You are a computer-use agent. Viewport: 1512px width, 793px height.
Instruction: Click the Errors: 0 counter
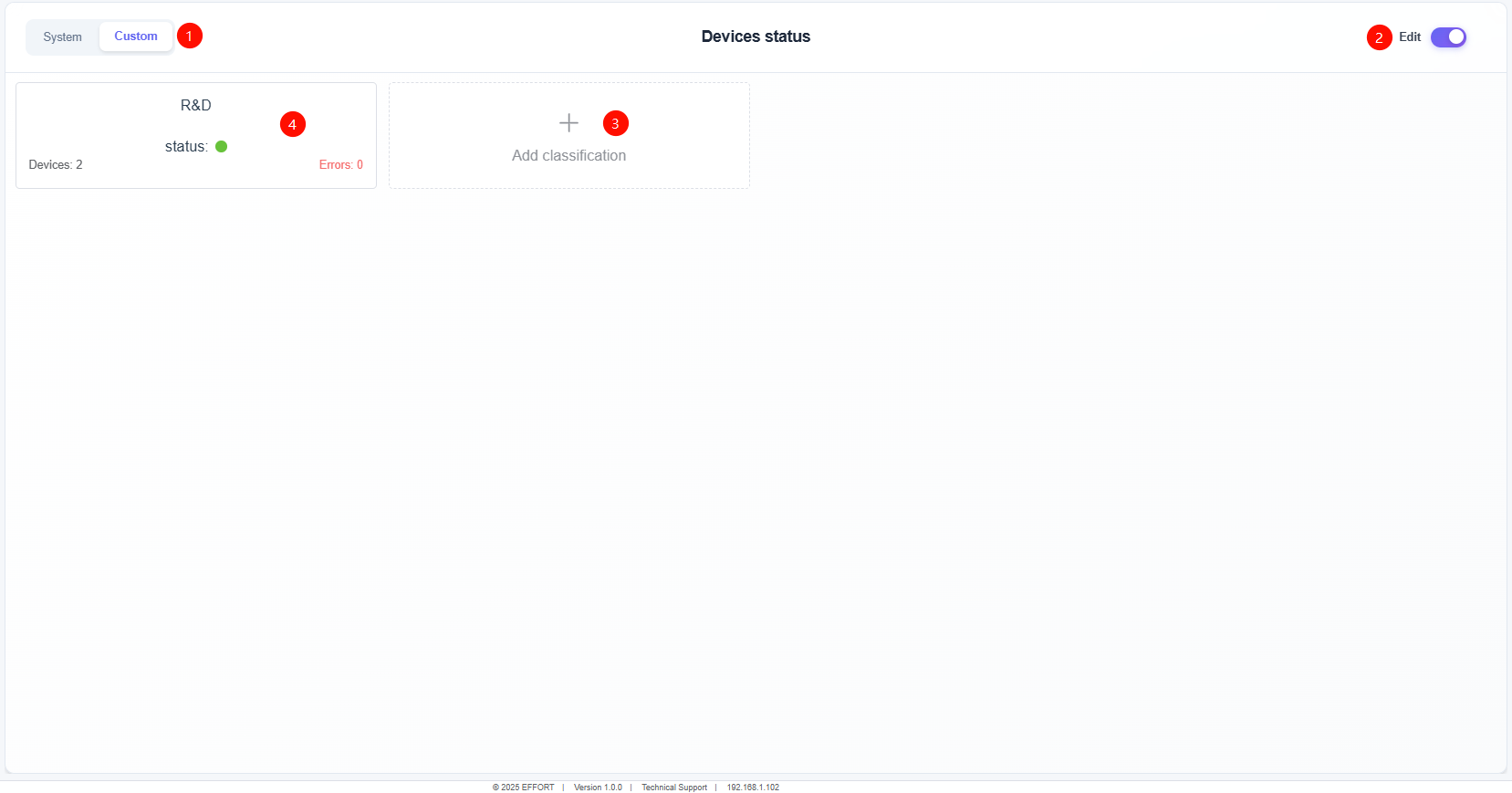[x=340, y=165]
